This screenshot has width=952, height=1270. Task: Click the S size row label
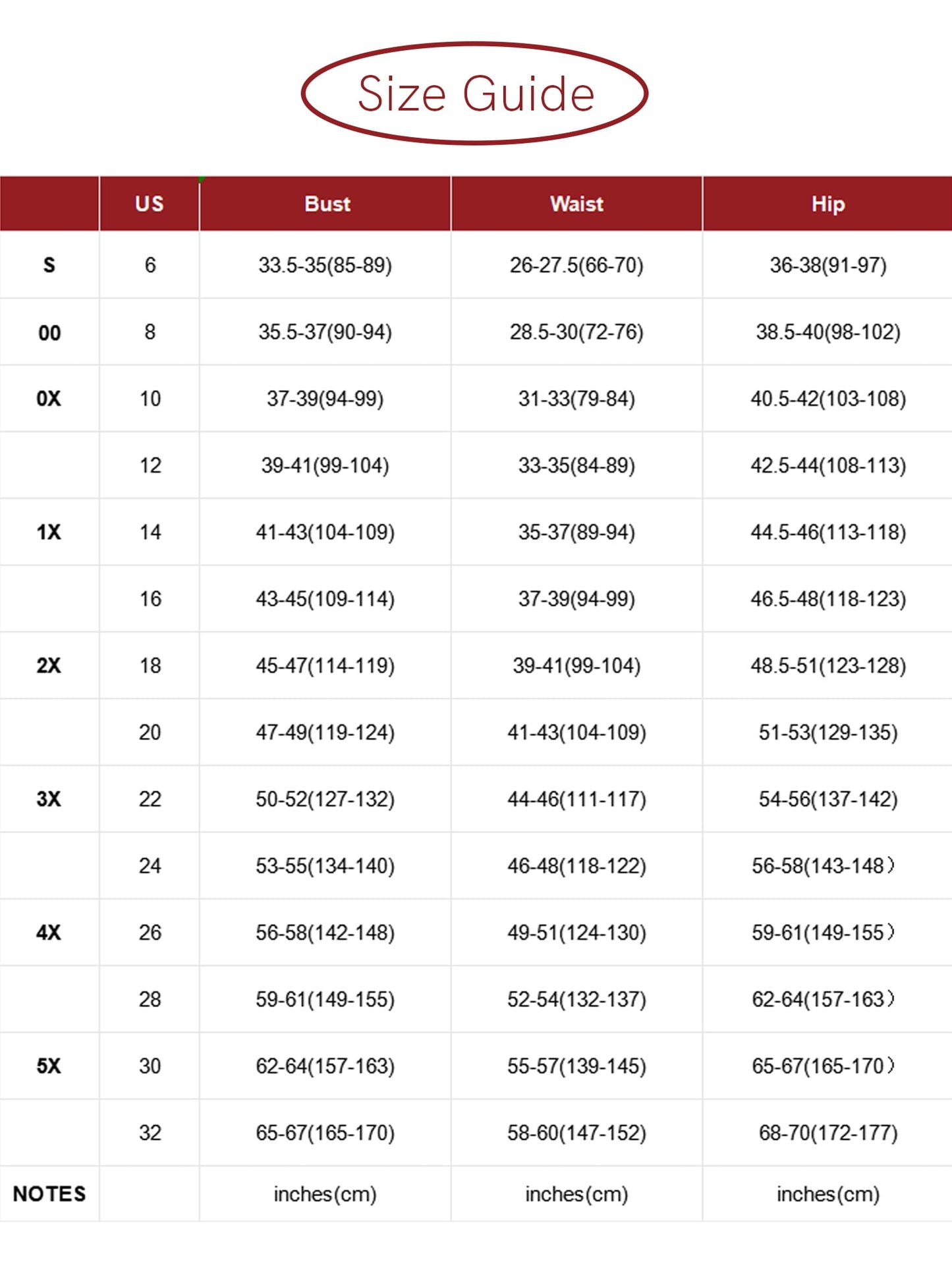49,265
